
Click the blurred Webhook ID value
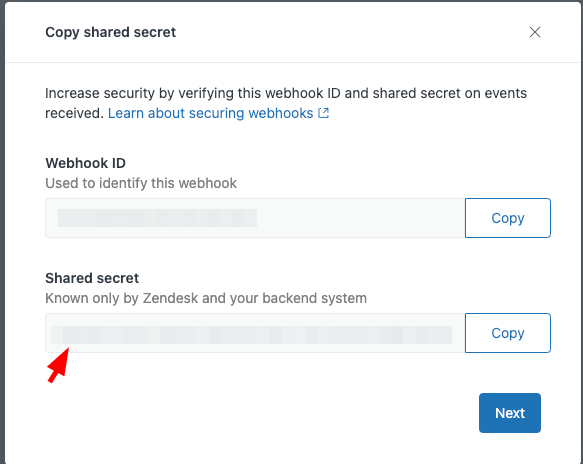click(157, 218)
